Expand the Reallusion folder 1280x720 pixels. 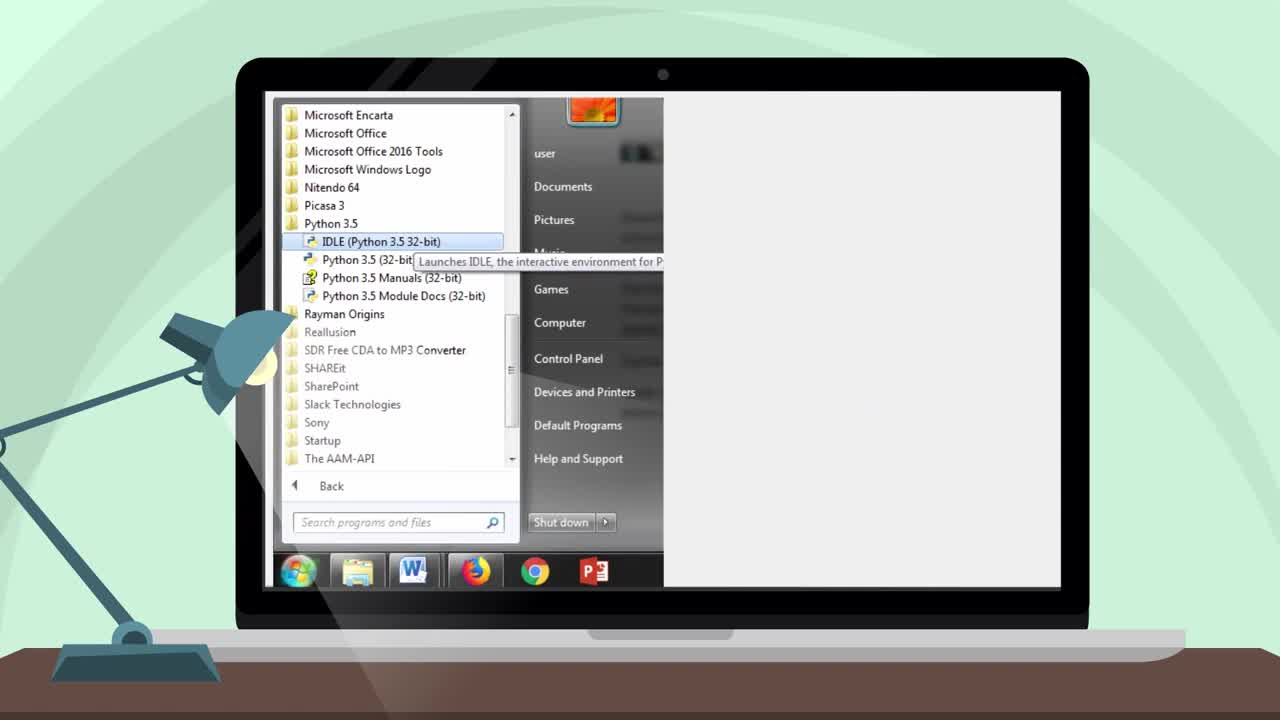point(330,332)
